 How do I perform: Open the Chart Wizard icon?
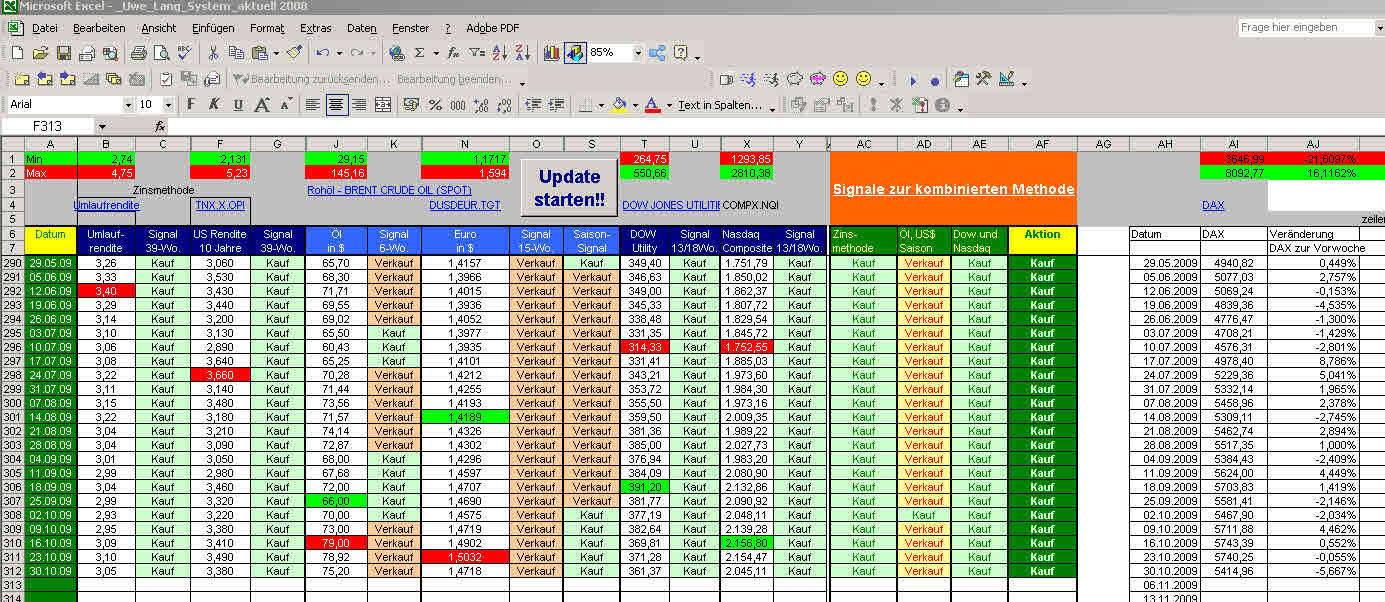(552, 53)
